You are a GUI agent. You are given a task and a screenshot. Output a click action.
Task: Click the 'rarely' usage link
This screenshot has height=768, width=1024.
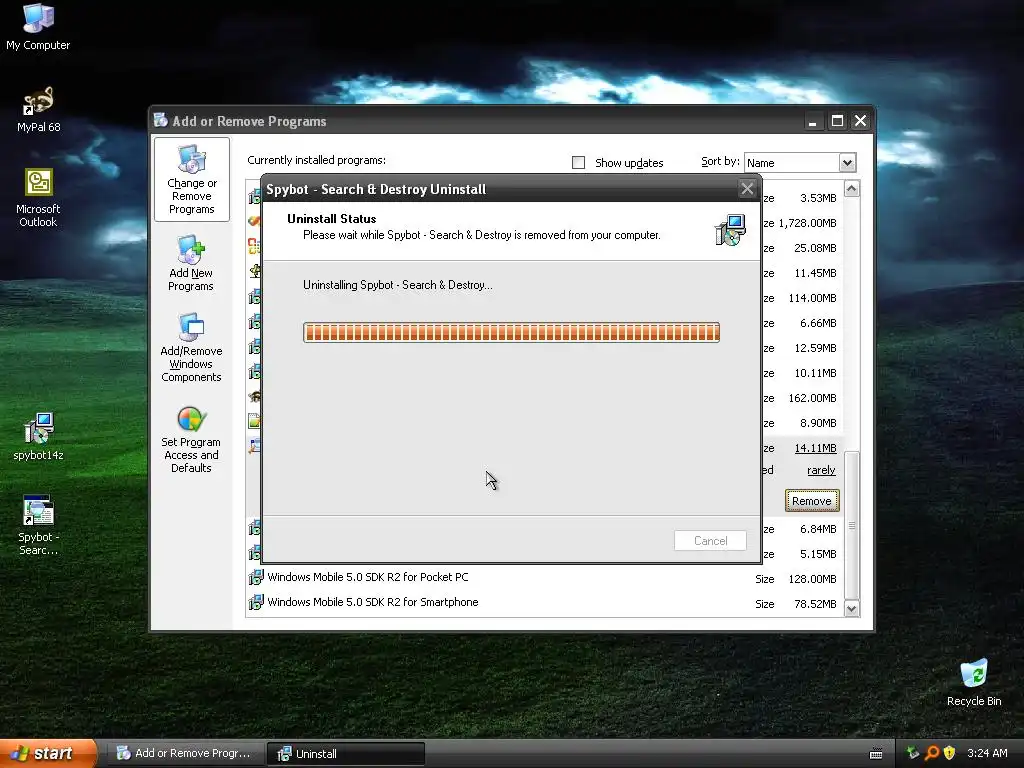(x=821, y=470)
